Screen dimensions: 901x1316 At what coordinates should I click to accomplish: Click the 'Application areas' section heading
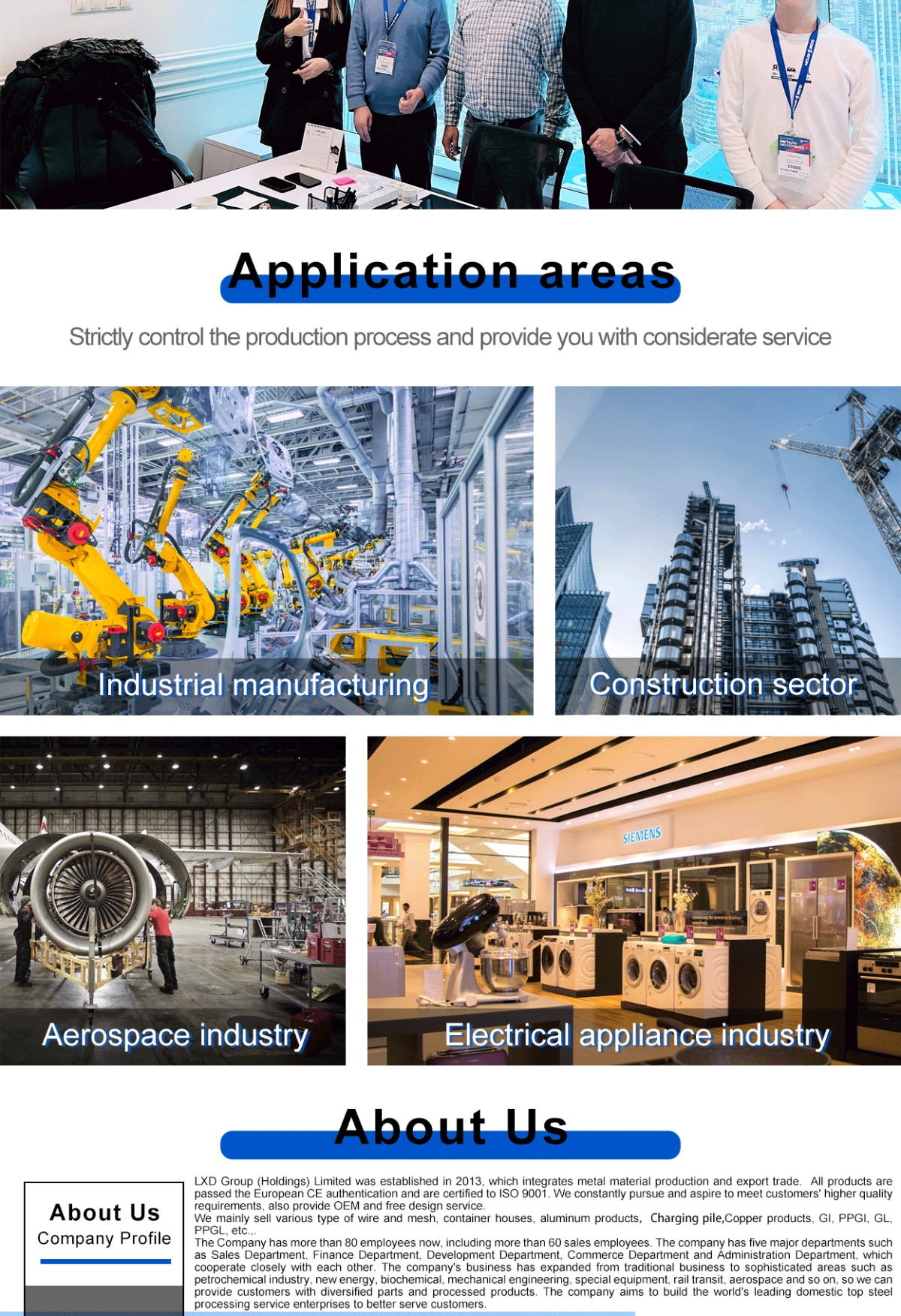(450, 272)
